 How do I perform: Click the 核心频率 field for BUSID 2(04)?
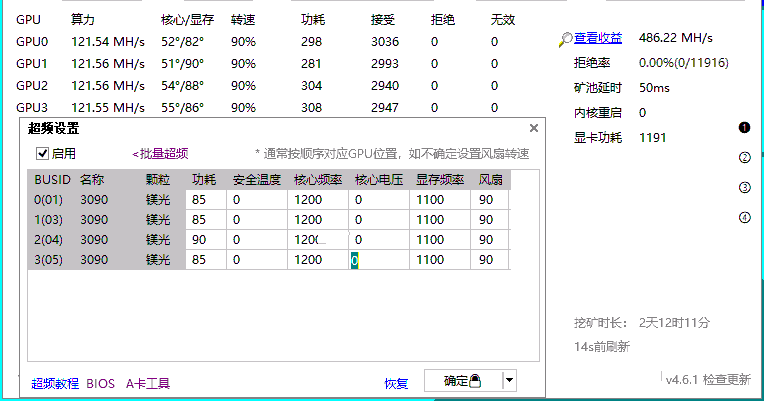click(318, 240)
